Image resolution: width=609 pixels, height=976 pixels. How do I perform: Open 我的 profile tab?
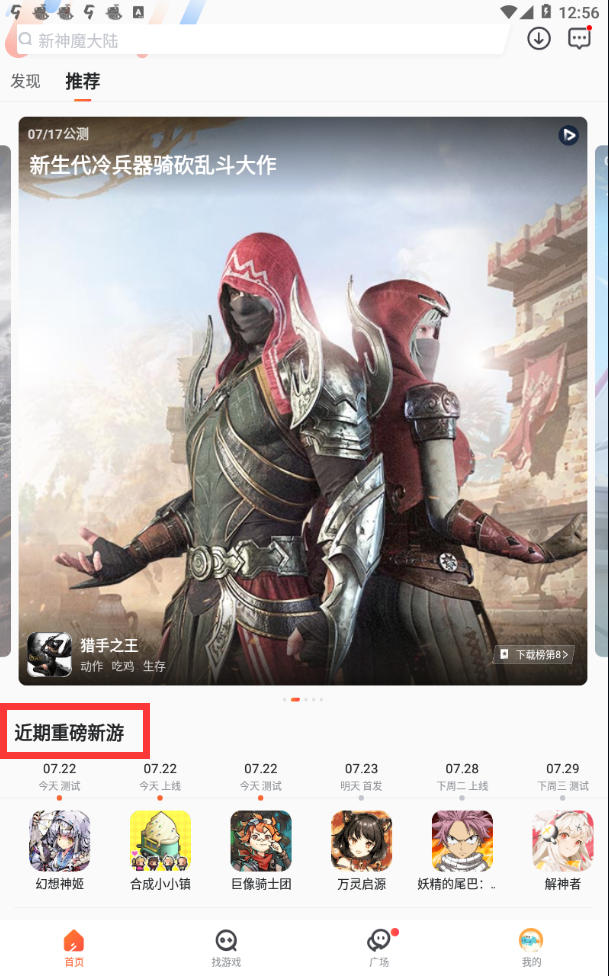click(x=531, y=949)
